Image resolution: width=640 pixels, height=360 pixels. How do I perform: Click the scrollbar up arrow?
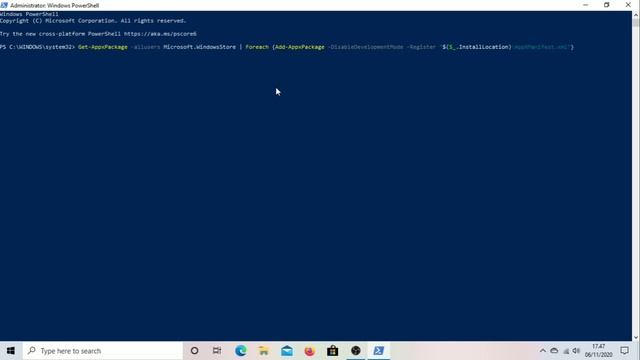tap(636, 15)
